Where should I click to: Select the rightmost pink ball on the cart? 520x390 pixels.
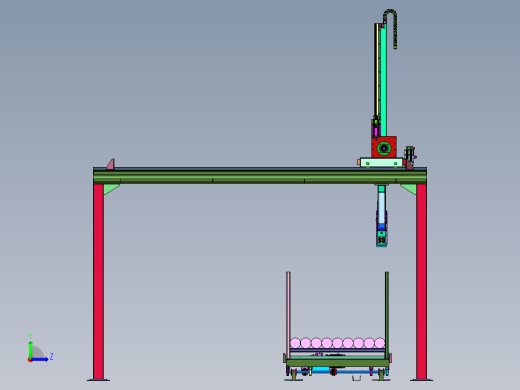(x=380, y=343)
